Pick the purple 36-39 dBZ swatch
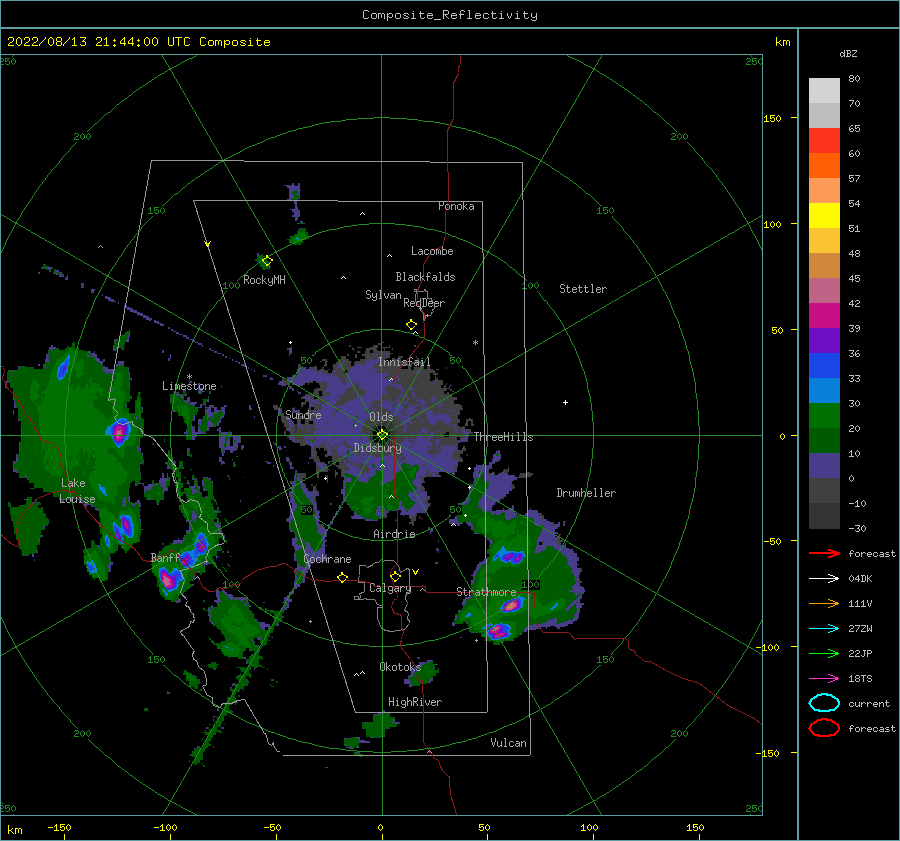 coord(824,341)
